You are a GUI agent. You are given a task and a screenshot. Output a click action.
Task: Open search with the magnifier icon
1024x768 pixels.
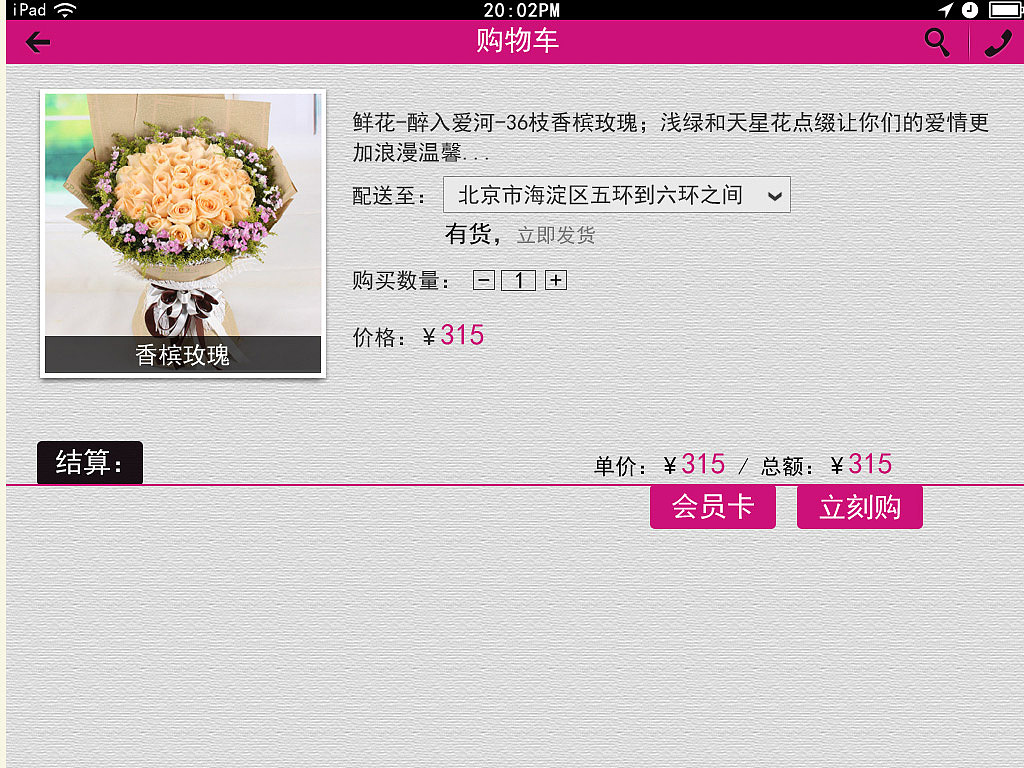point(937,42)
